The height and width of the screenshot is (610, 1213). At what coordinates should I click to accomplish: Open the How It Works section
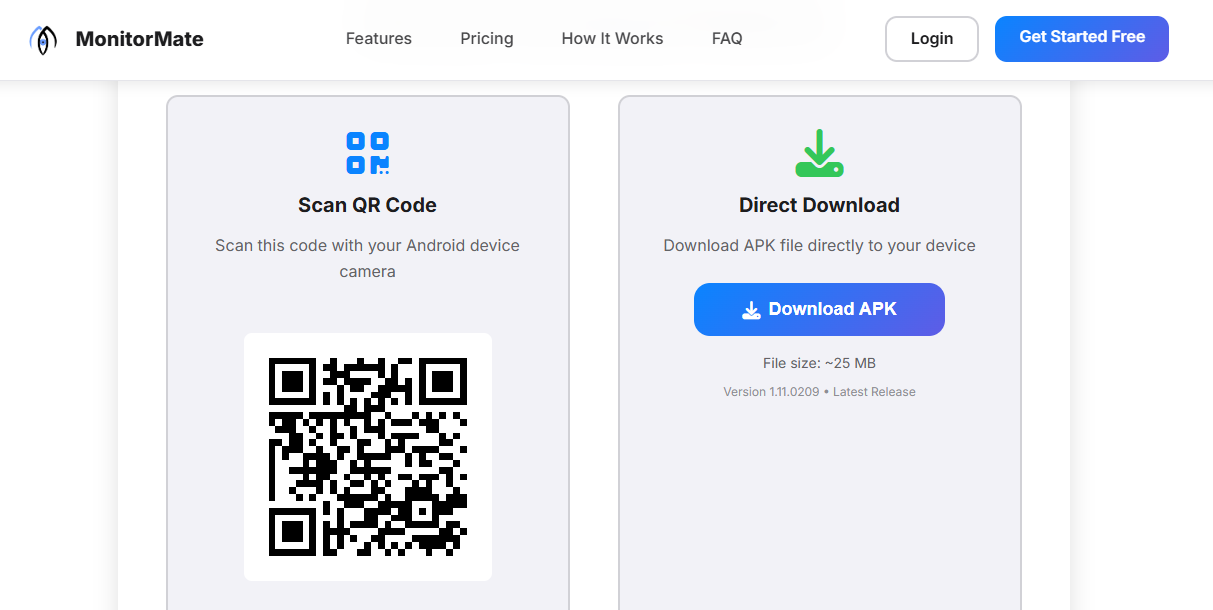tap(611, 38)
